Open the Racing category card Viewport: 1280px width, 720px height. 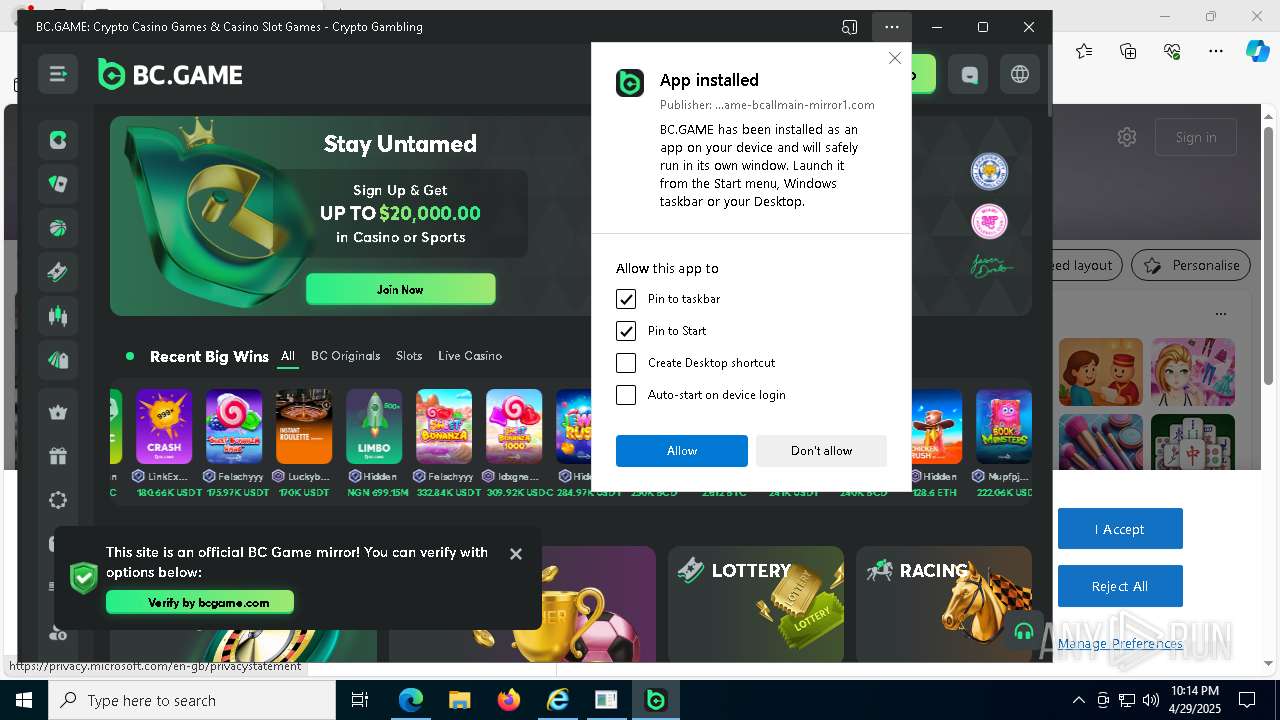coord(944,603)
